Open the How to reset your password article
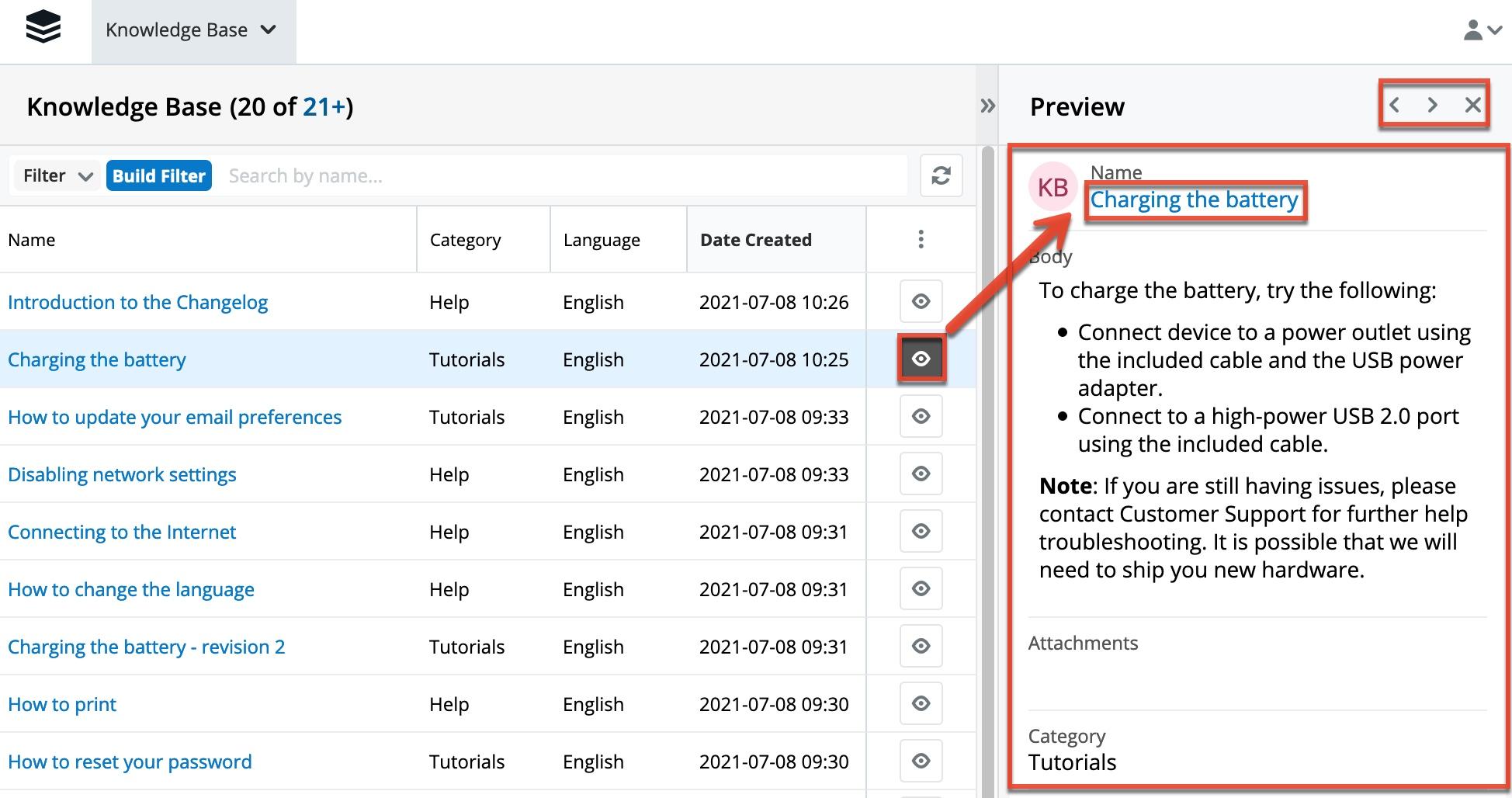 tap(130, 762)
